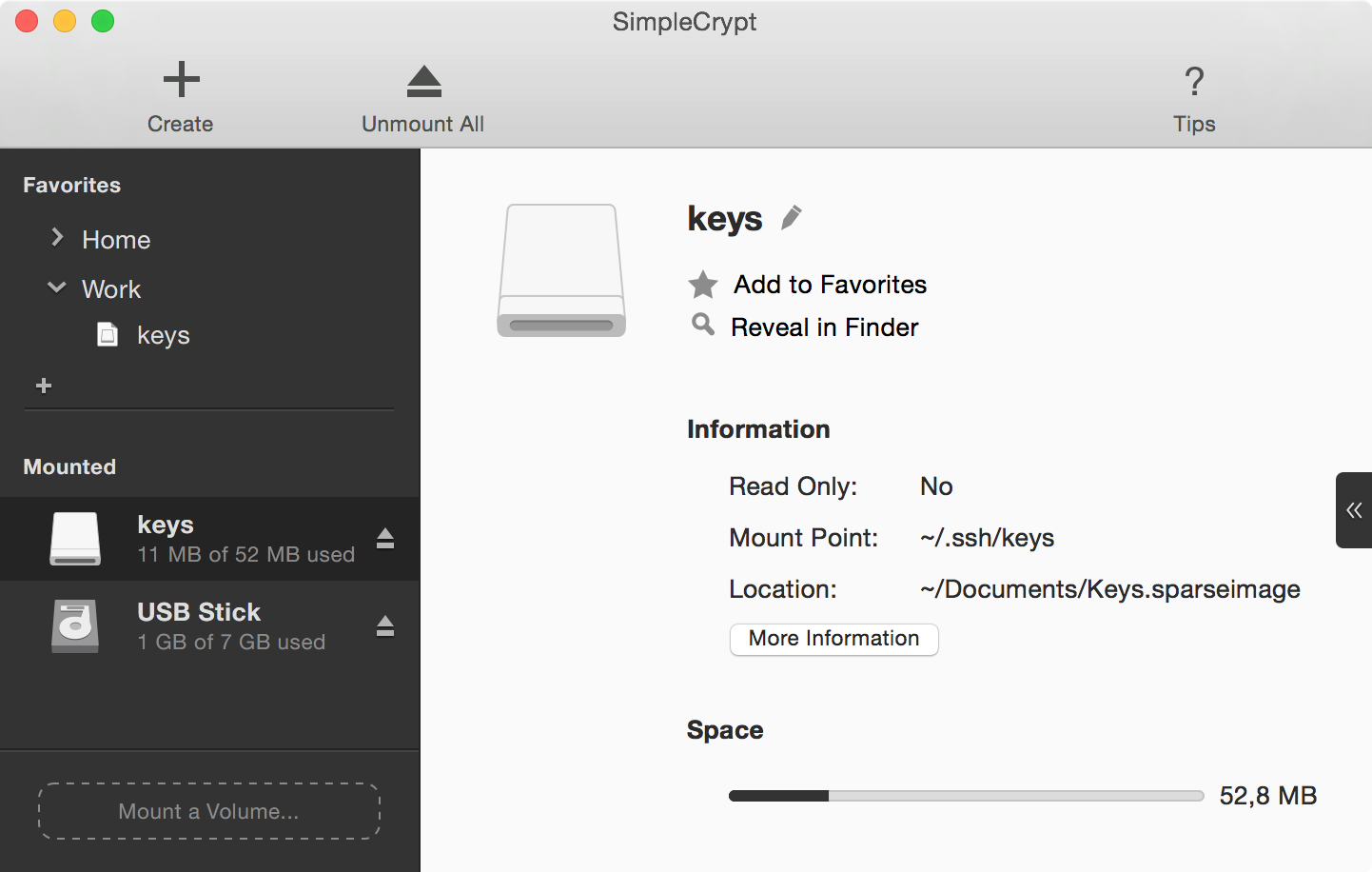Click the Read Only: label
Viewport: 1372px width, 872px height.
pyautogui.click(x=794, y=486)
